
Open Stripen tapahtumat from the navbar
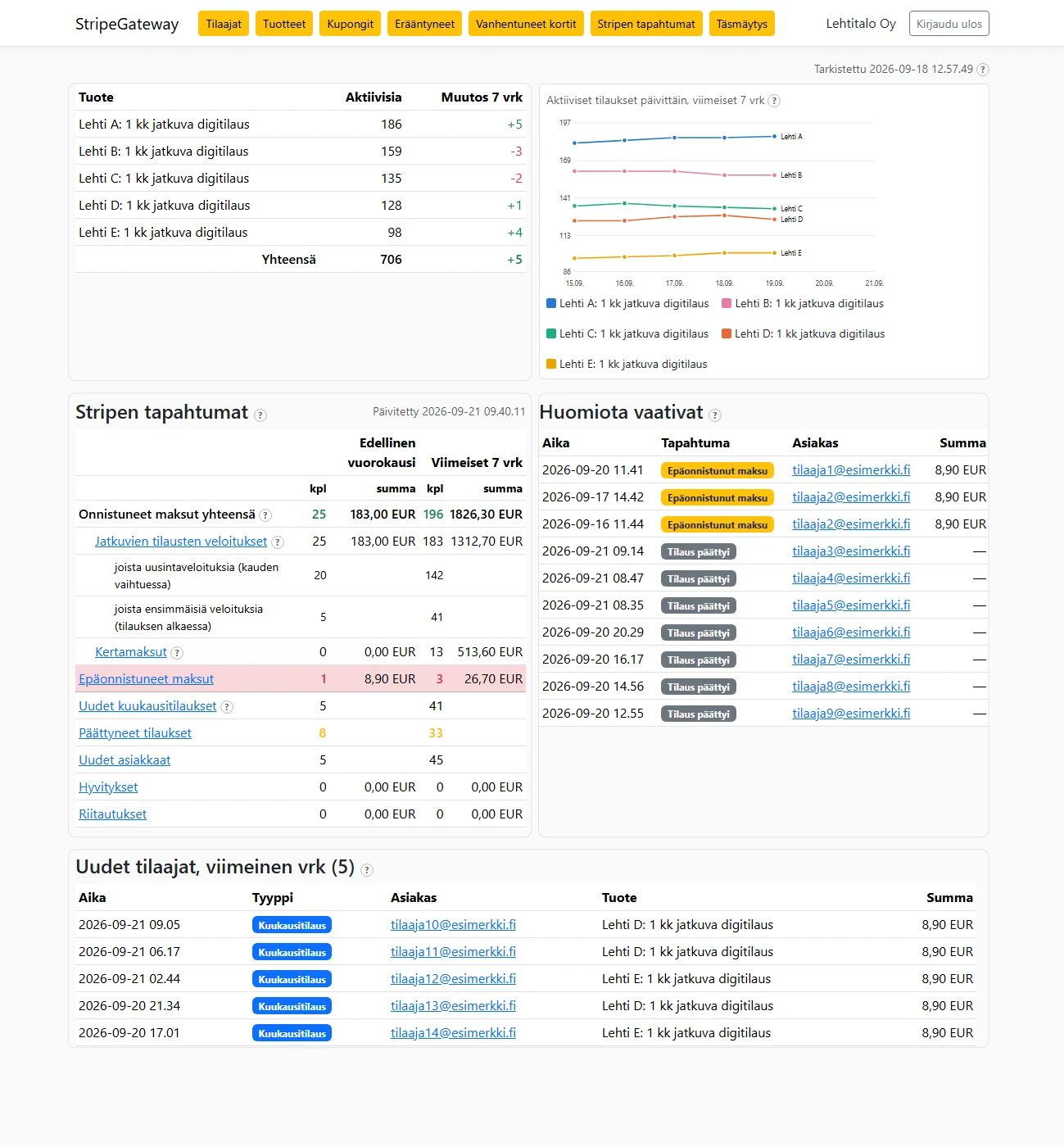pyautogui.click(x=646, y=24)
